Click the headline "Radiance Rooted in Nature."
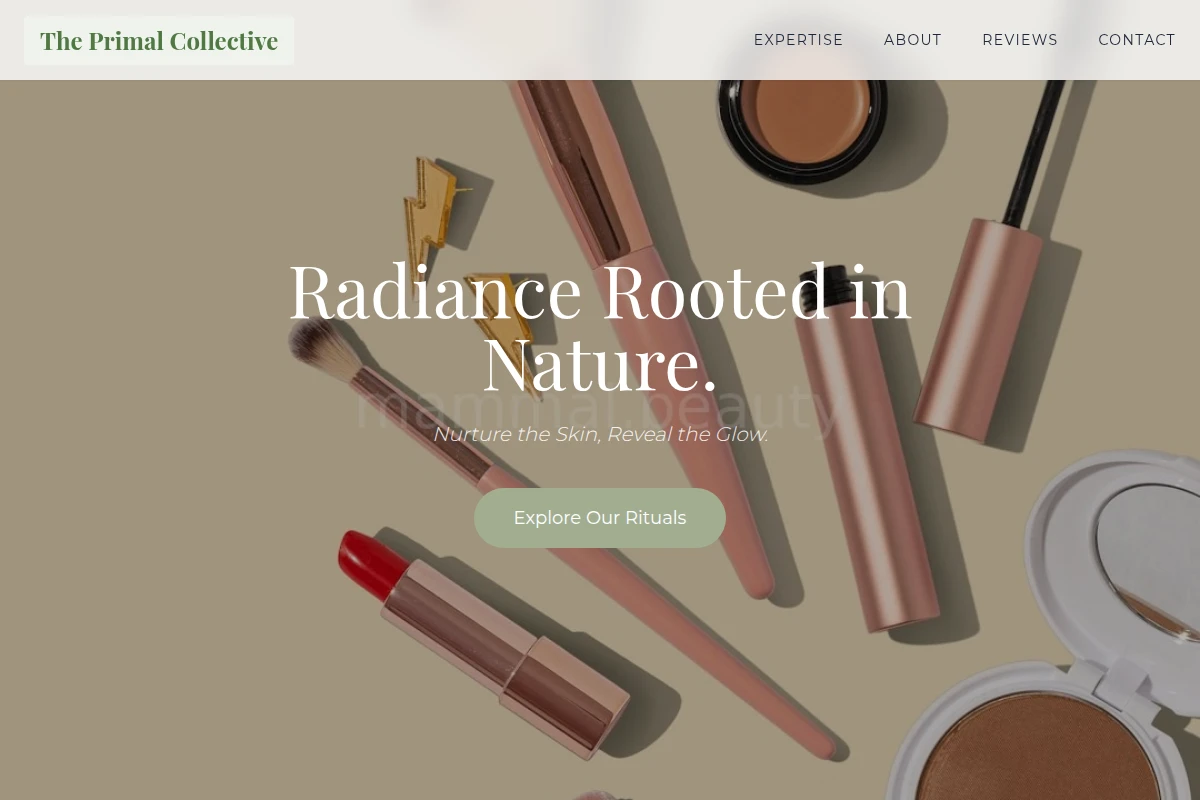This screenshot has width=1200, height=800. (600, 328)
